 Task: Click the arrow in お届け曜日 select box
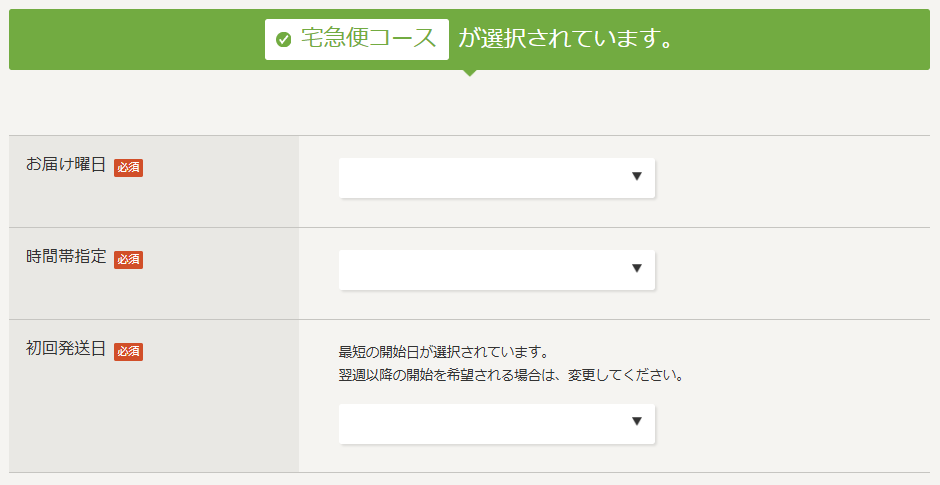637,176
